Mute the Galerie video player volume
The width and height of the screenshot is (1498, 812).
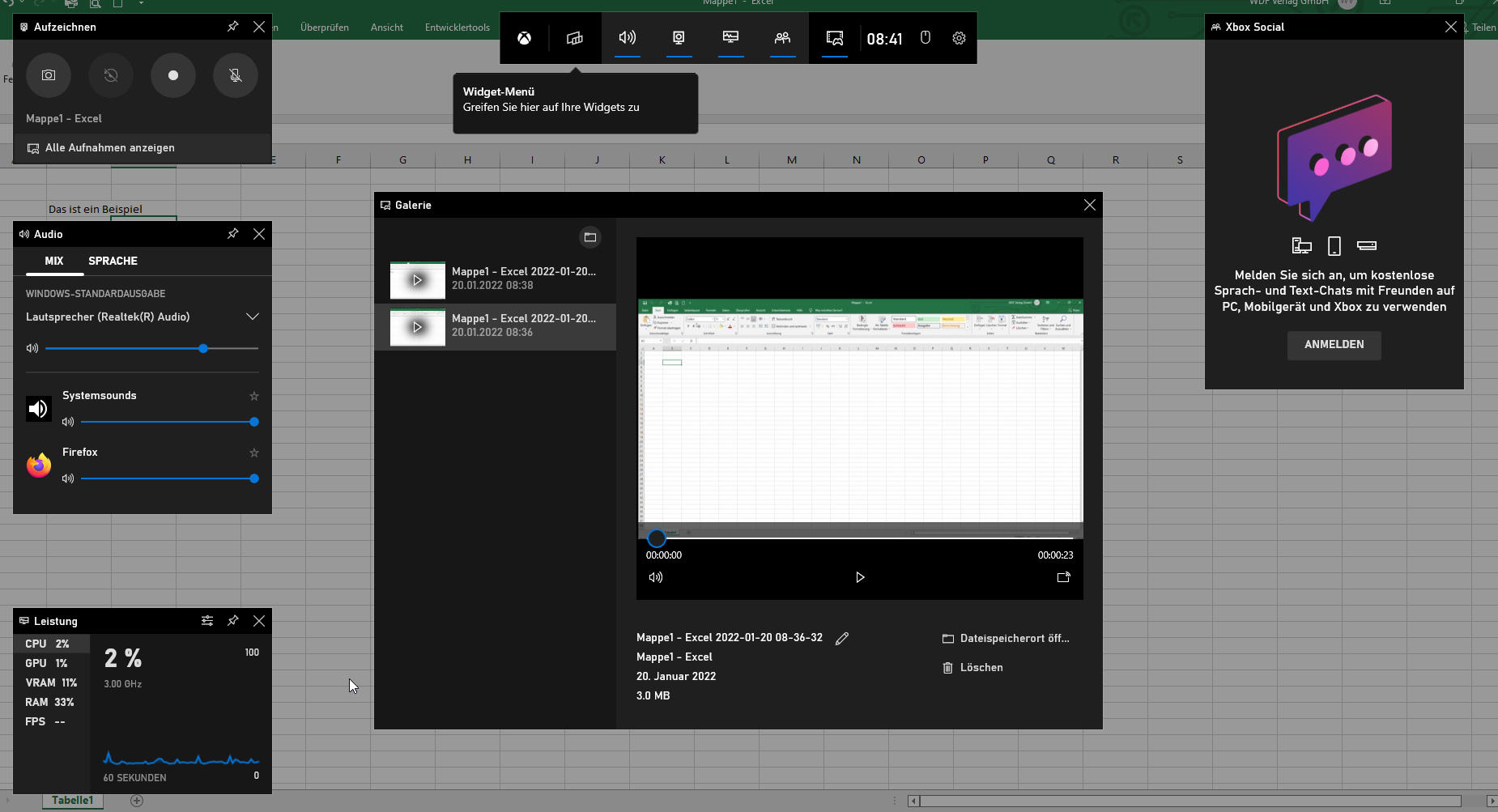tap(656, 577)
